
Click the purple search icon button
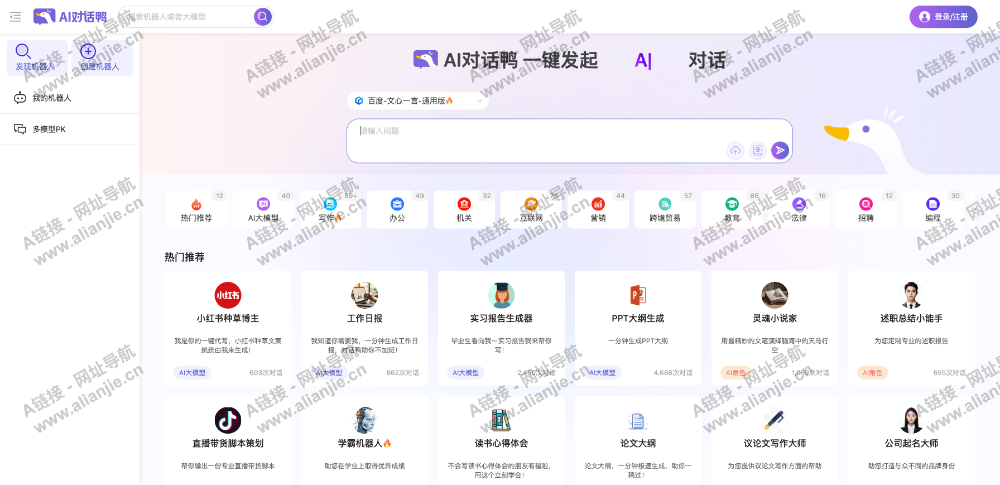pyautogui.click(x=262, y=16)
